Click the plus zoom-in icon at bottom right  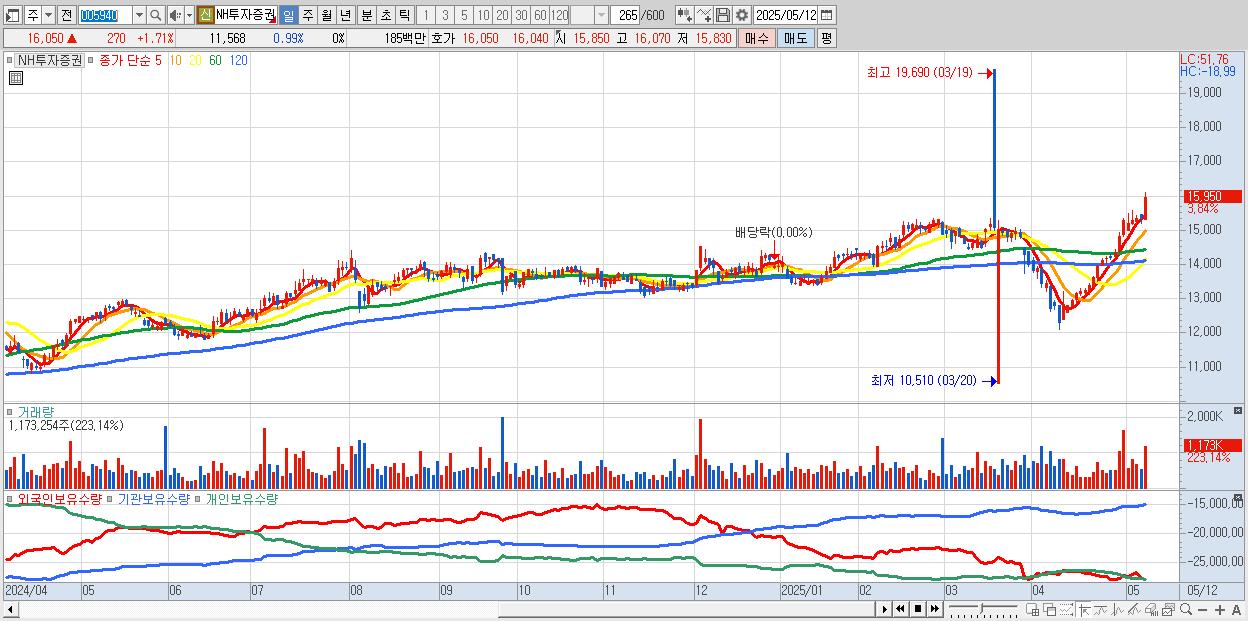point(1219,609)
